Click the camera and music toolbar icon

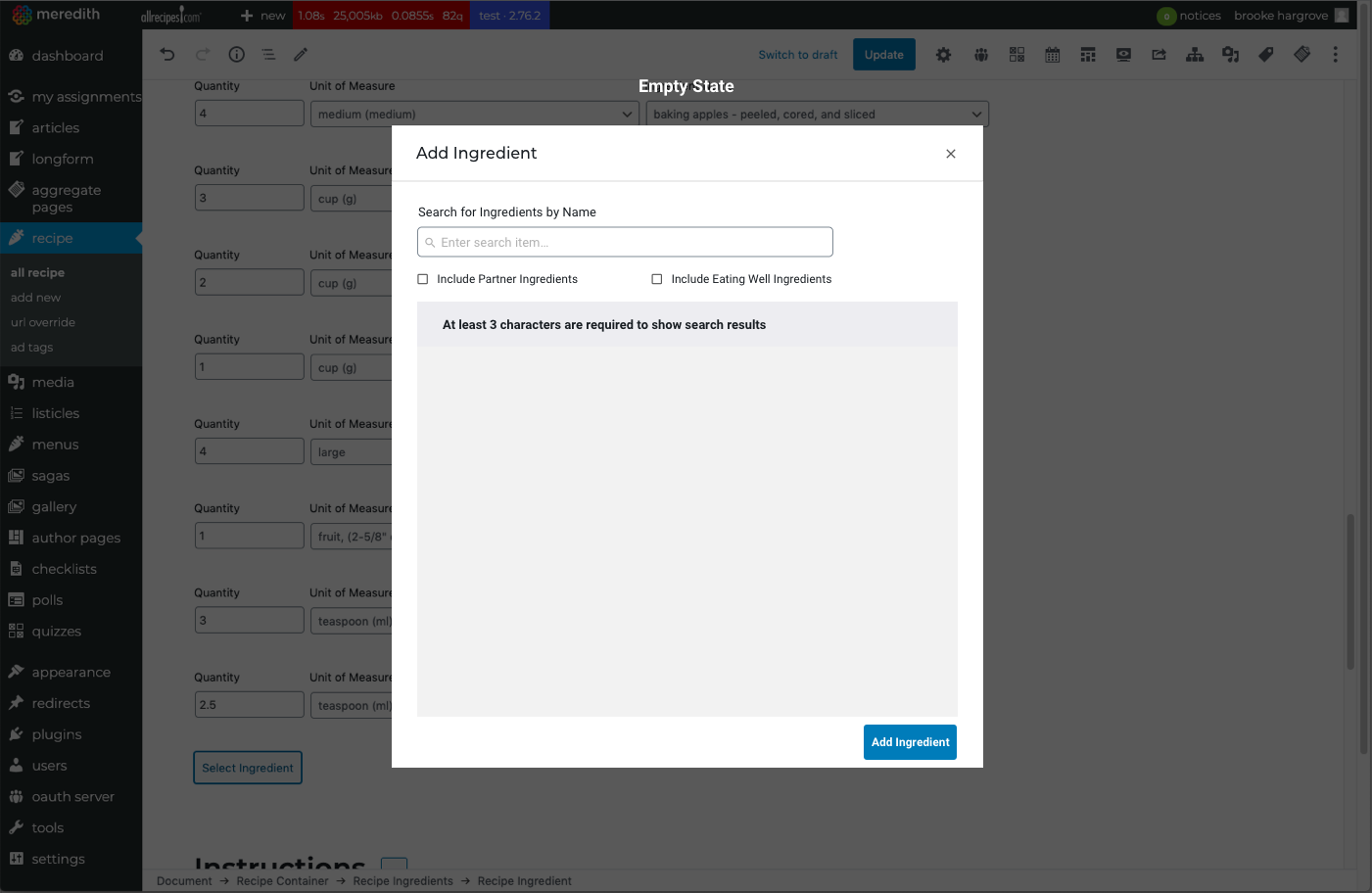pos(1230,55)
